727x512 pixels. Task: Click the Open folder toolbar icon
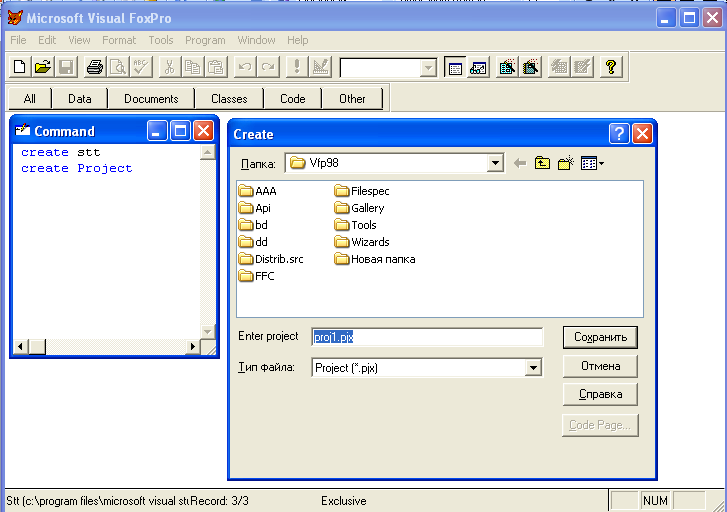tap(43, 67)
